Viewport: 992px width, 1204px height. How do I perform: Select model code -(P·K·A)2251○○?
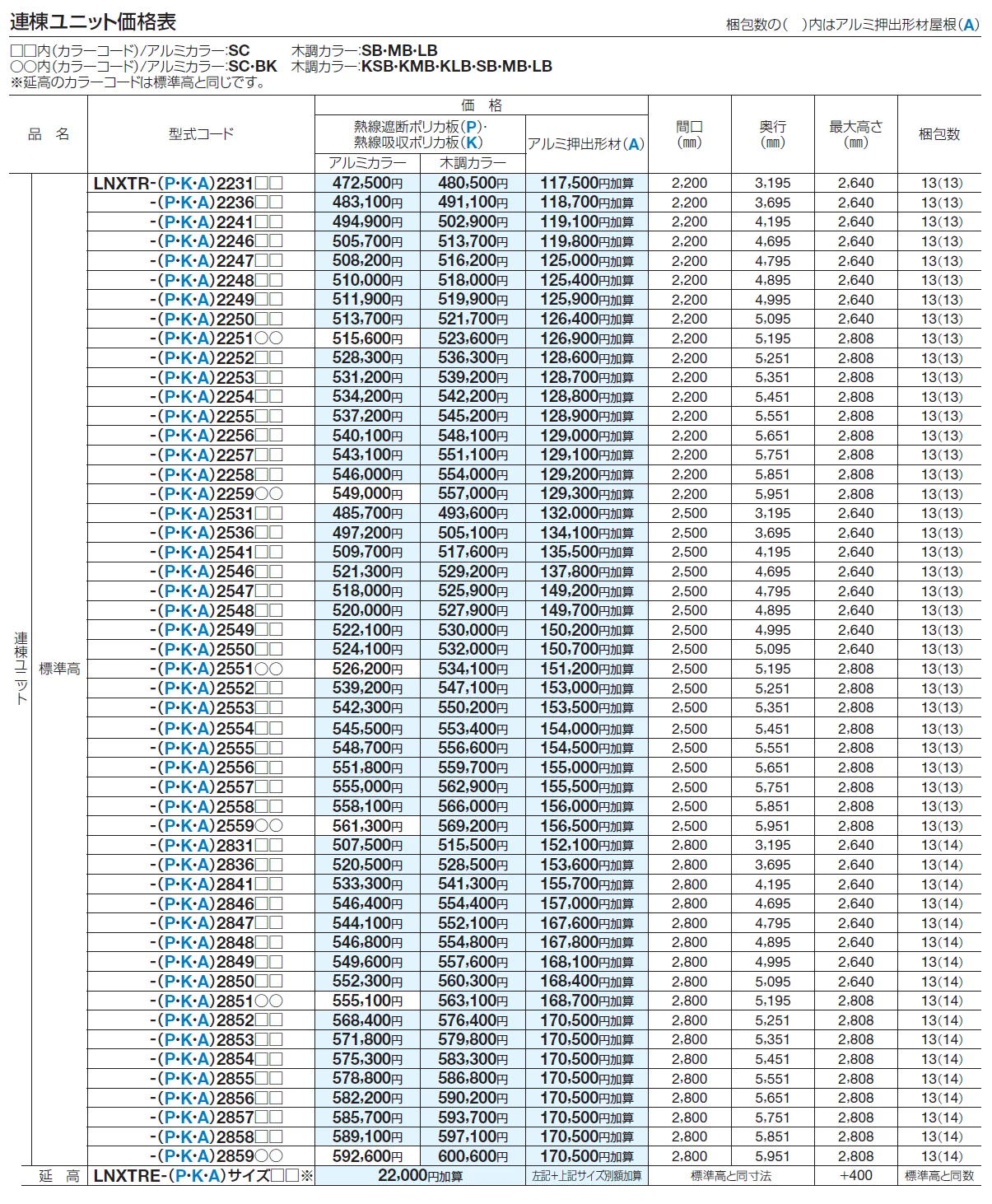tap(217, 338)
